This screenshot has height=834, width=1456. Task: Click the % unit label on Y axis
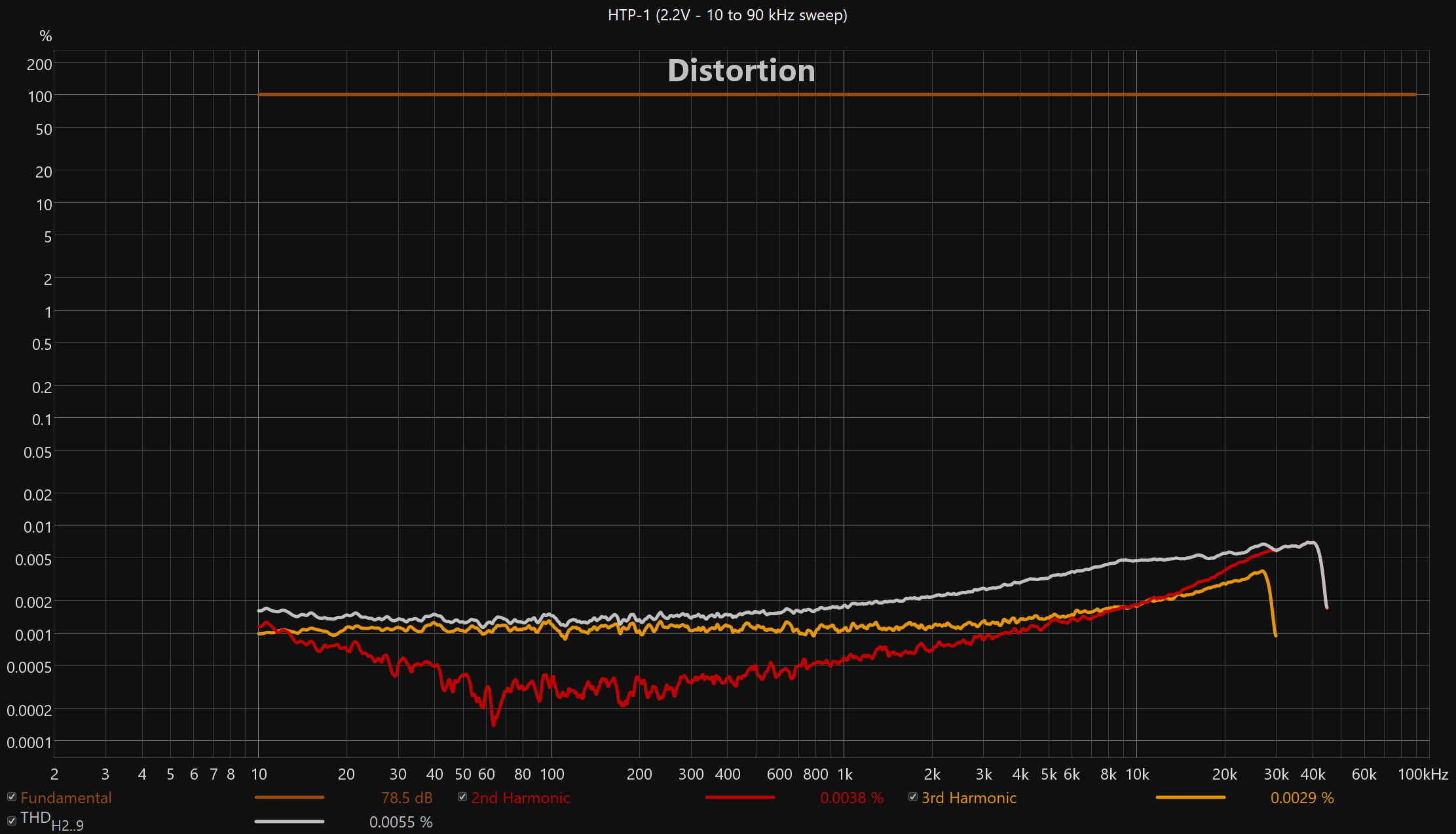[x=46, y=36]
